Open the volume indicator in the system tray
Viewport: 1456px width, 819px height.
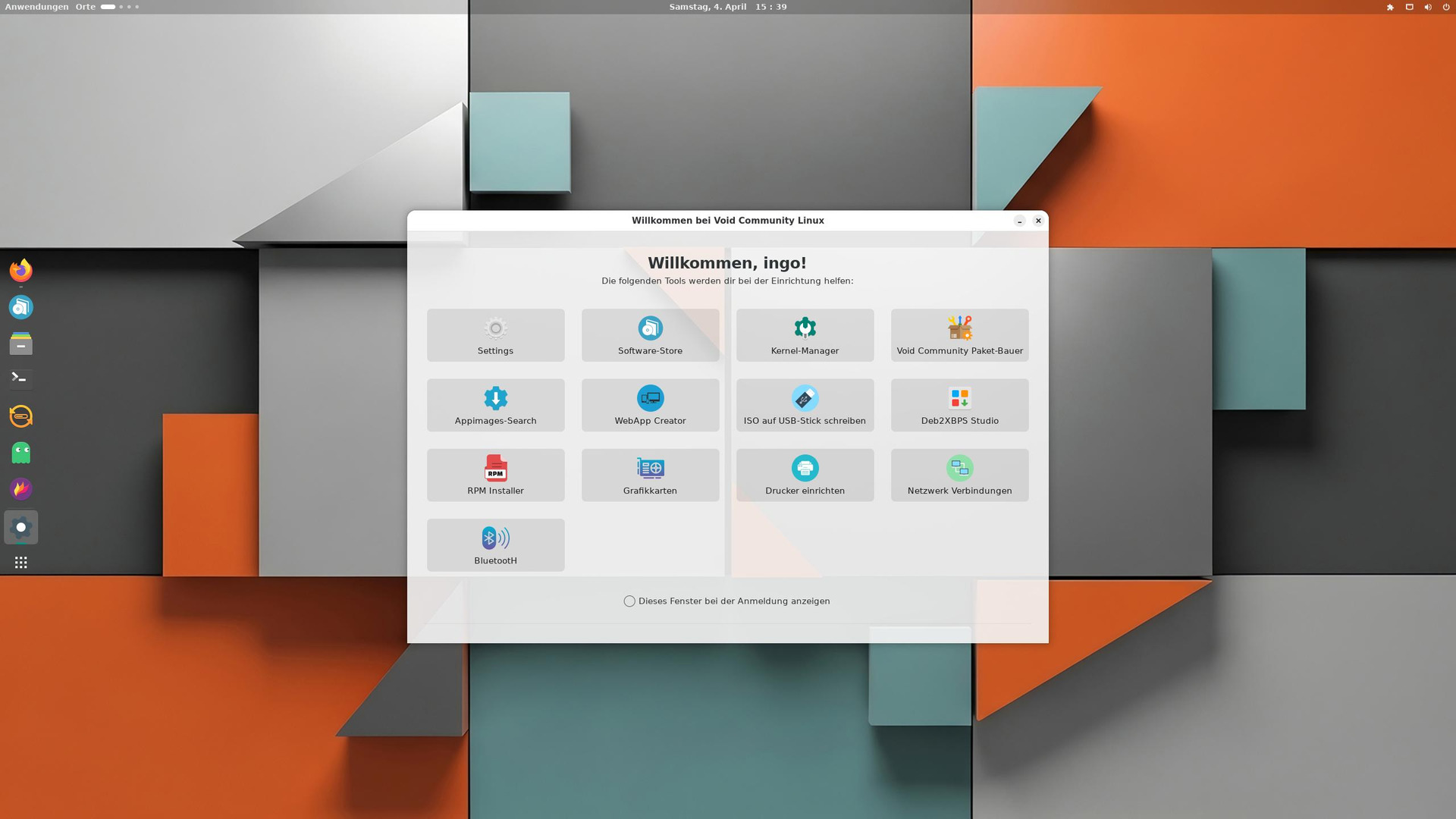click(1428, 7)
